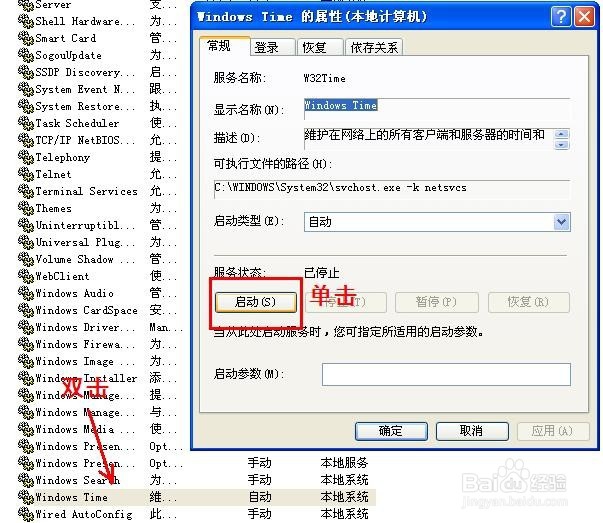Select the Windows Search service name

(x=78, y=480)
